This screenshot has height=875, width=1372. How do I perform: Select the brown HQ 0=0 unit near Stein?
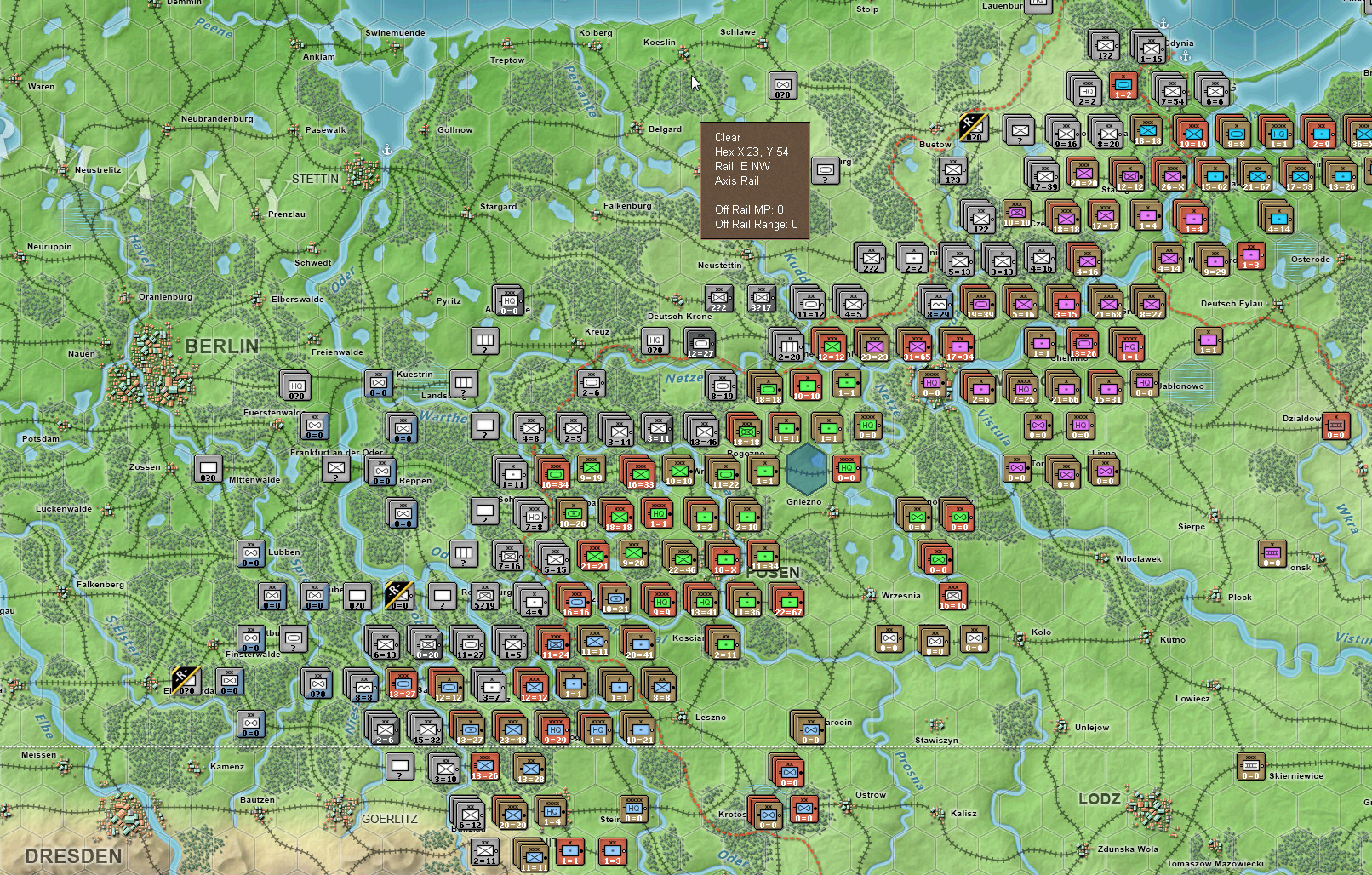[x=633, y=809]
